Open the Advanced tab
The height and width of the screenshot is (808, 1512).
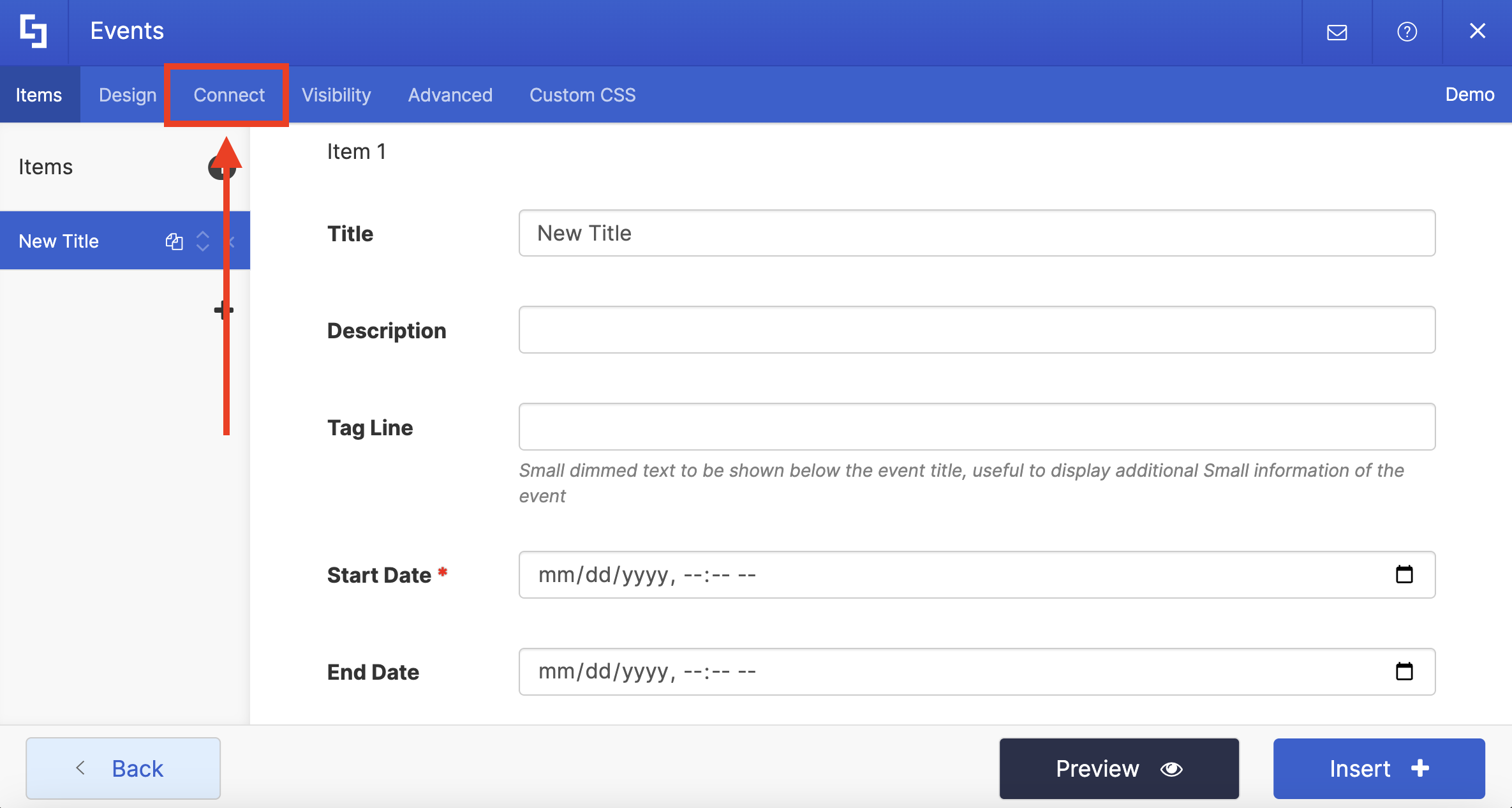[450, 95]
